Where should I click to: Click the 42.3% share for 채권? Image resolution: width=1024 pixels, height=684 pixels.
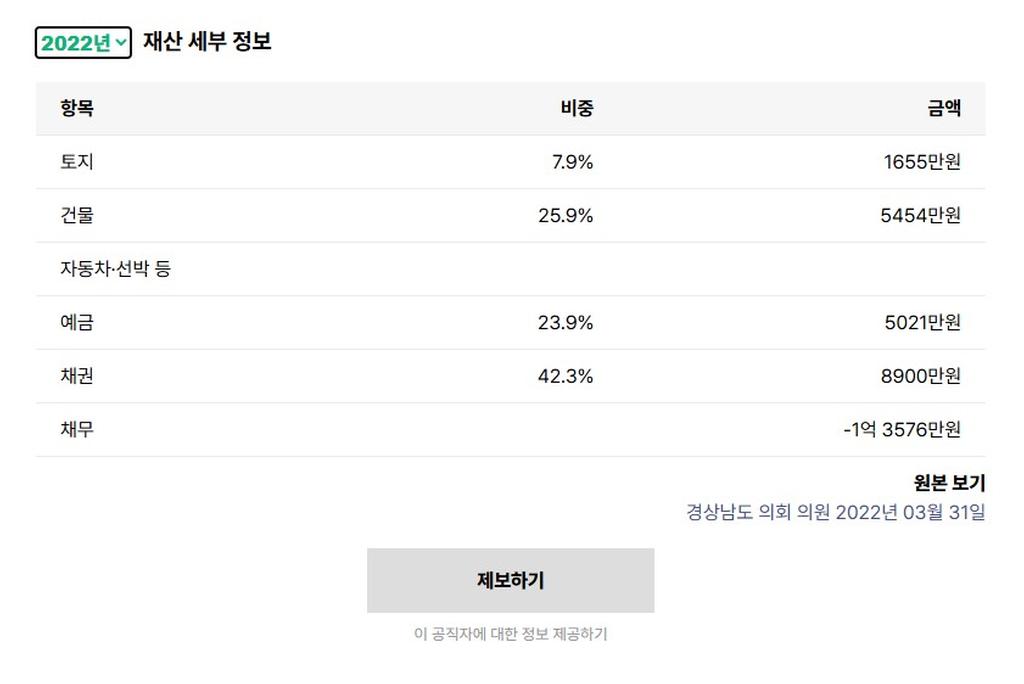pos(565,376)
